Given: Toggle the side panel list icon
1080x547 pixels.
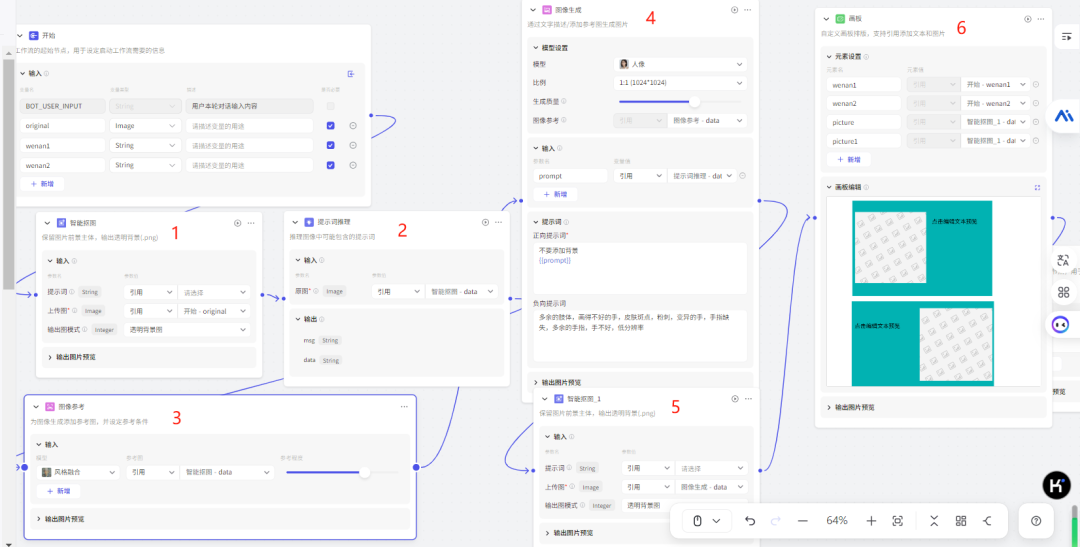Looking at the screenshot, I should pos(1066,37).
